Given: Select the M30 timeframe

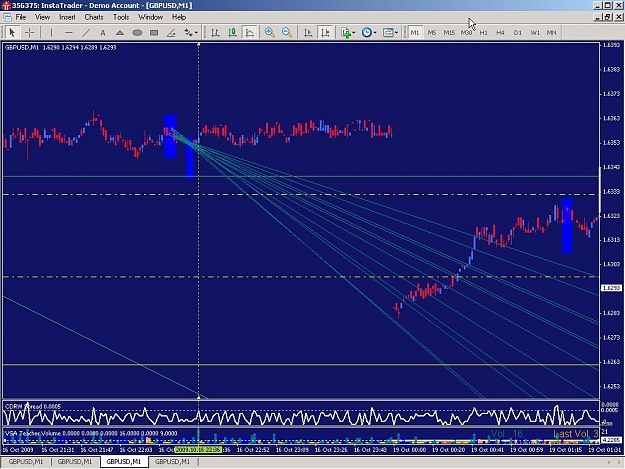Looking at the screenshot, I should point(466,33).
